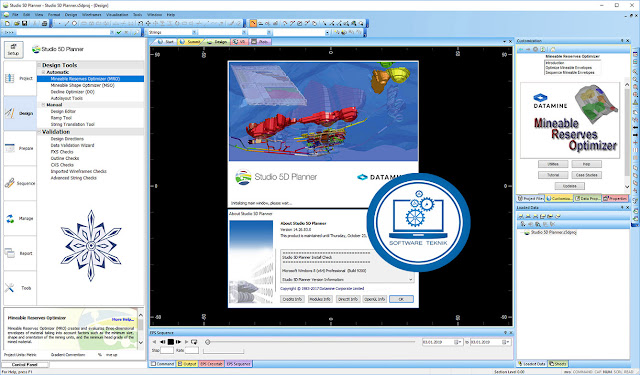Collapse the Validation section
Screen dimensions: 640x375
[x=40, y=132]
